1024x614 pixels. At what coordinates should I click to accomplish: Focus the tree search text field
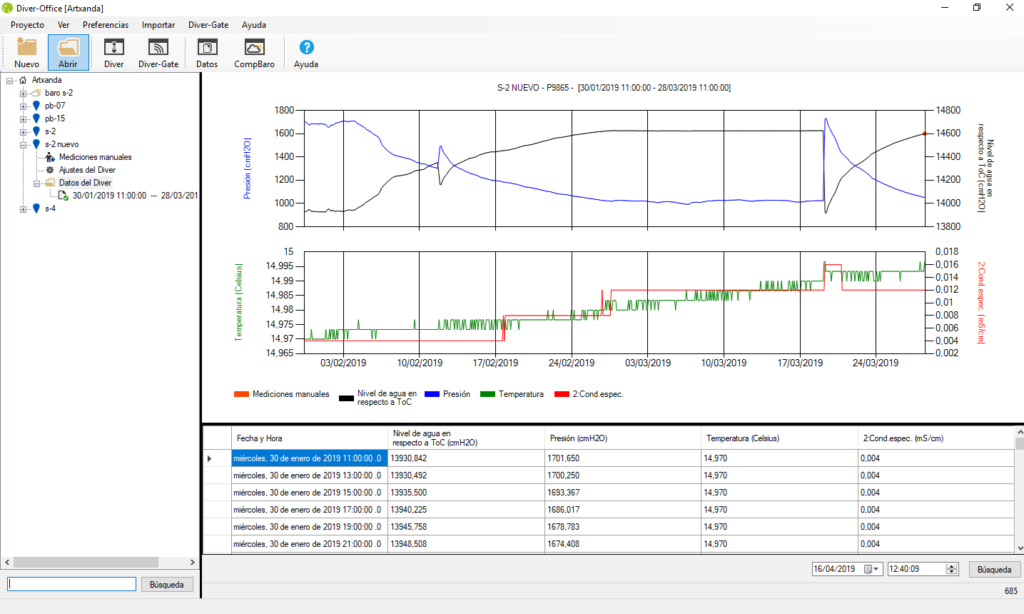click(x=72, y=584)
